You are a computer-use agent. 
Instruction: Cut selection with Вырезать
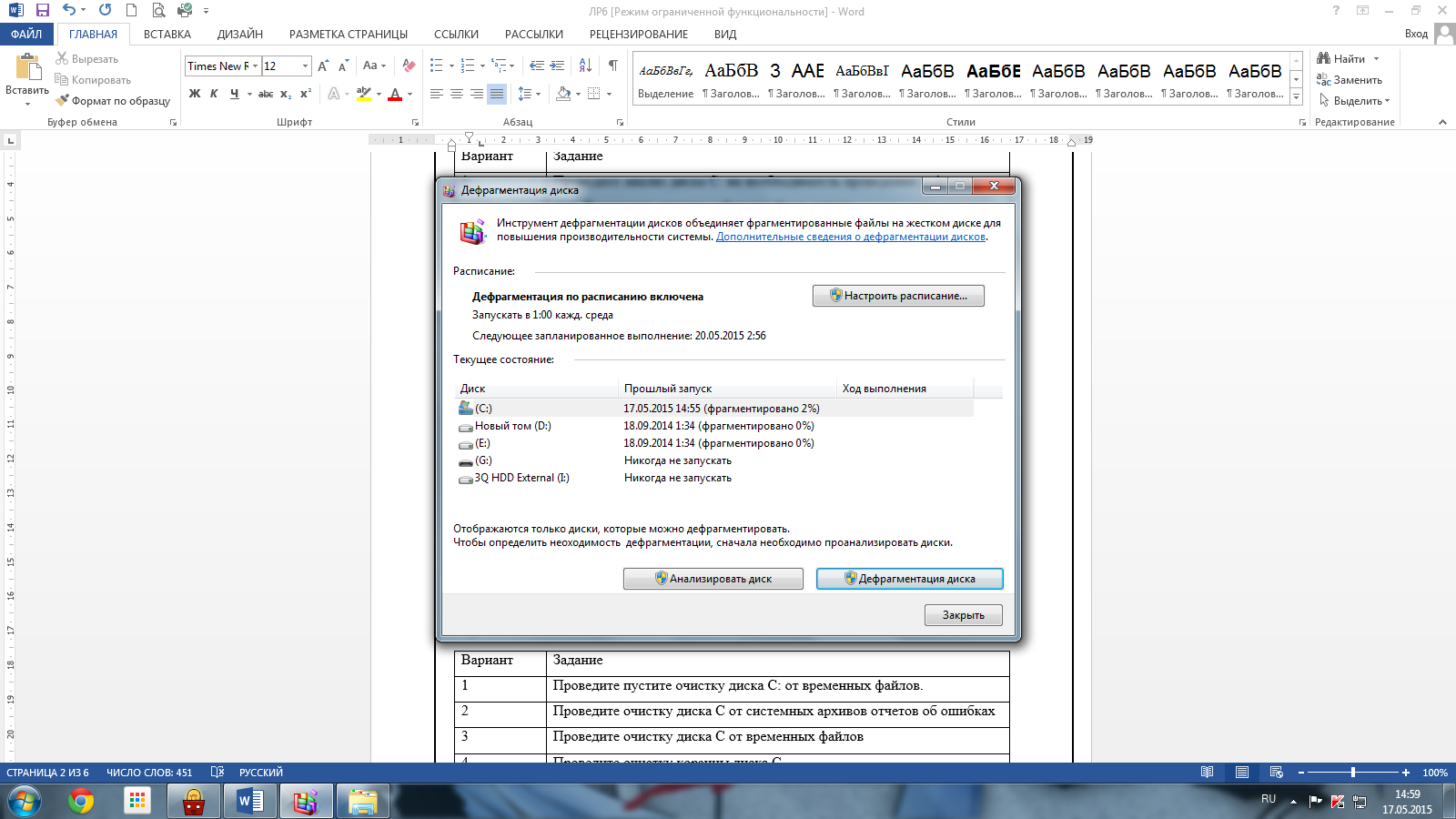87,59
